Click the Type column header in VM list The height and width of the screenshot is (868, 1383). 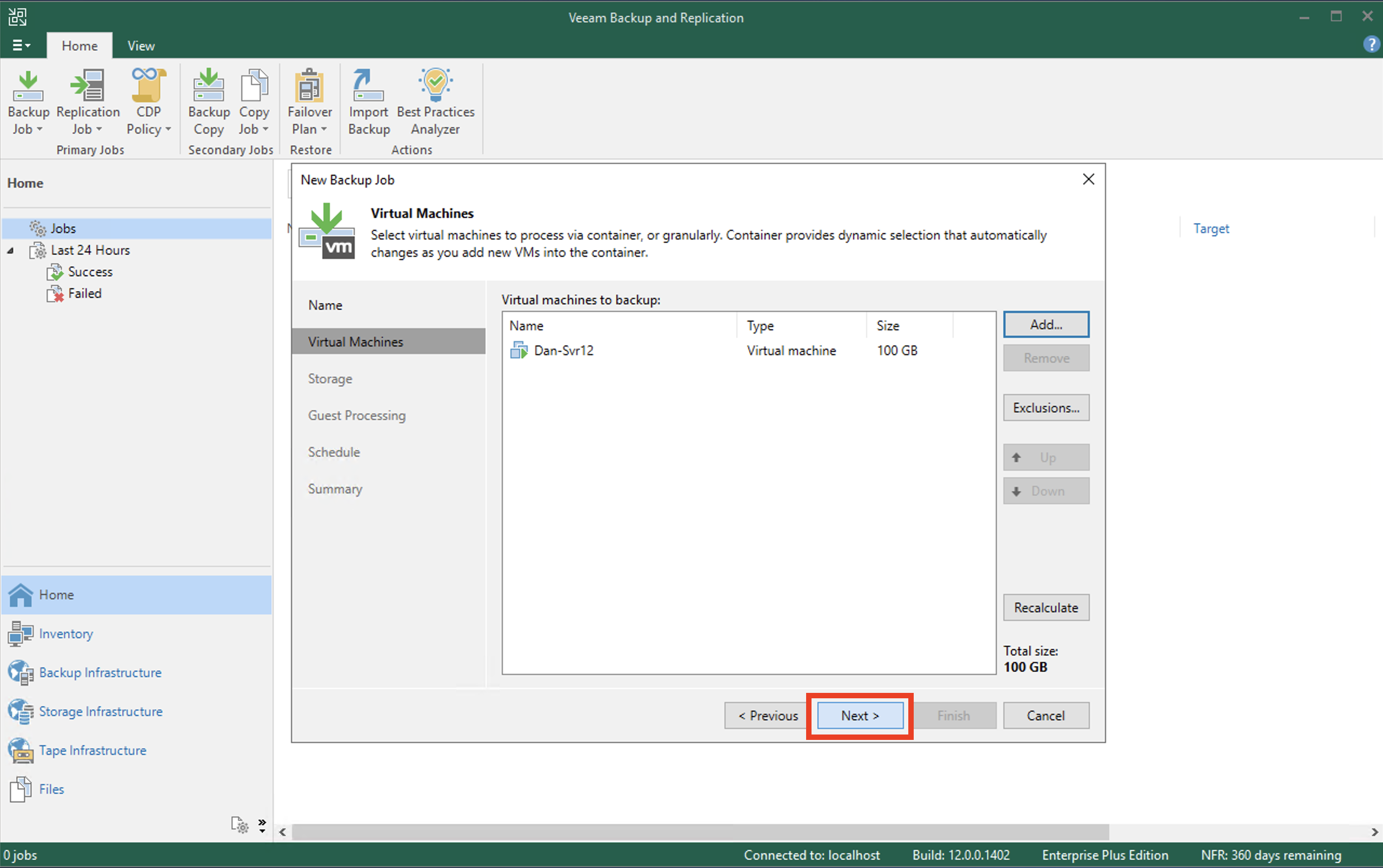[x=802, y=325]
